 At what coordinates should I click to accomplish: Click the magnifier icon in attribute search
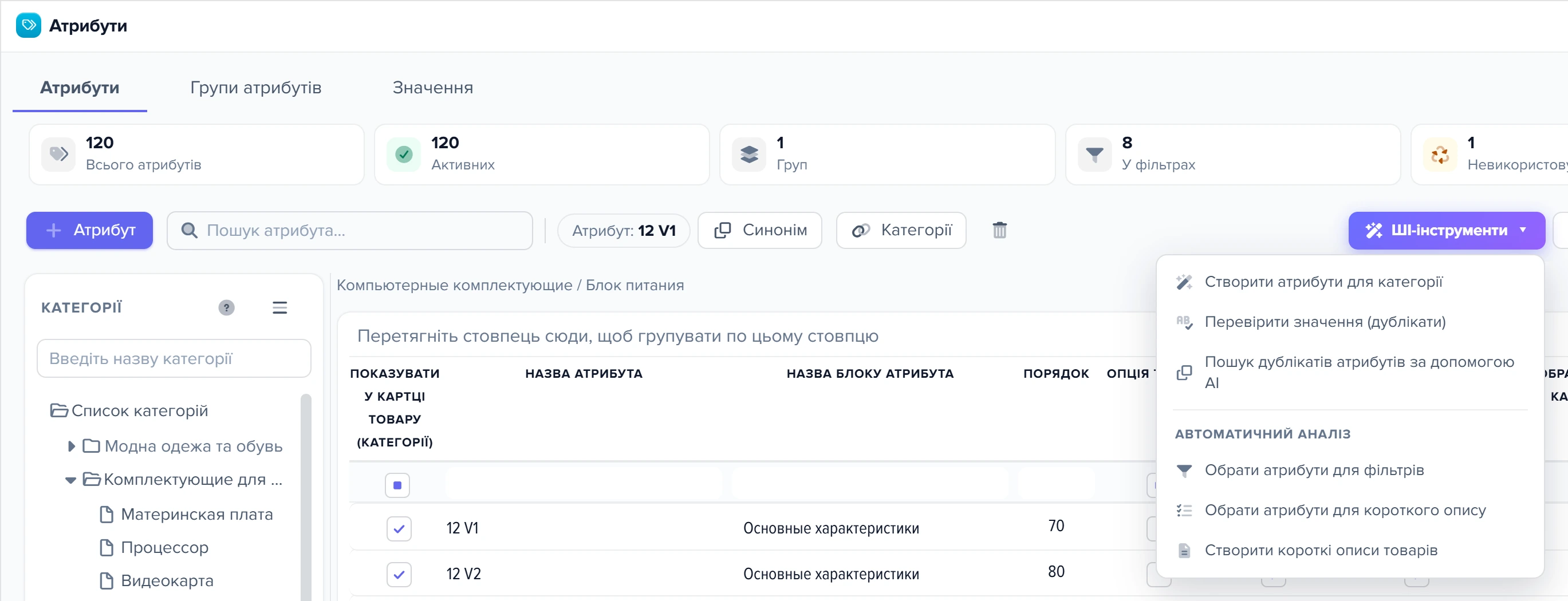(x=190, y=231)
